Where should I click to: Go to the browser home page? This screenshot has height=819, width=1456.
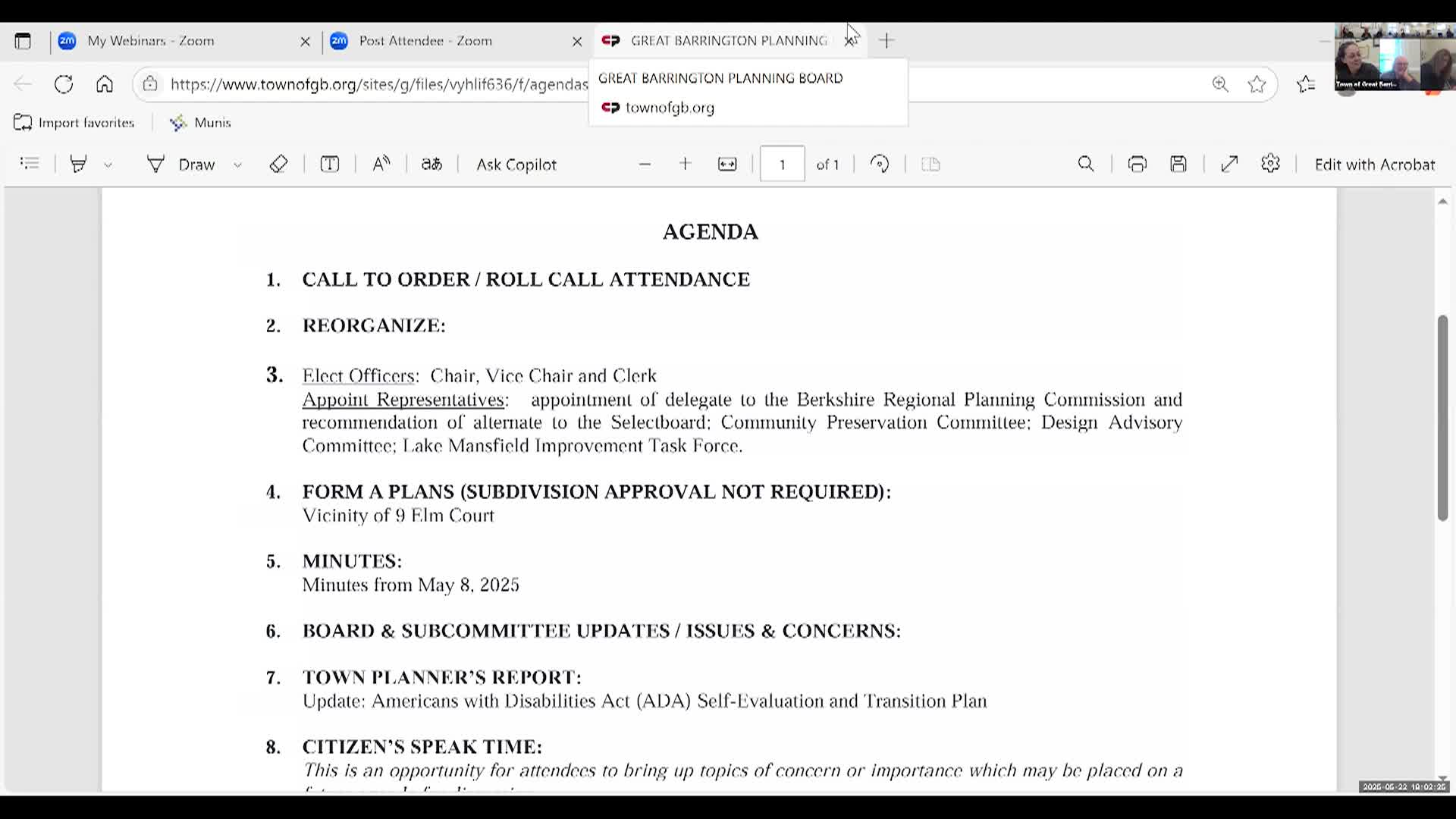click(105, 84)
